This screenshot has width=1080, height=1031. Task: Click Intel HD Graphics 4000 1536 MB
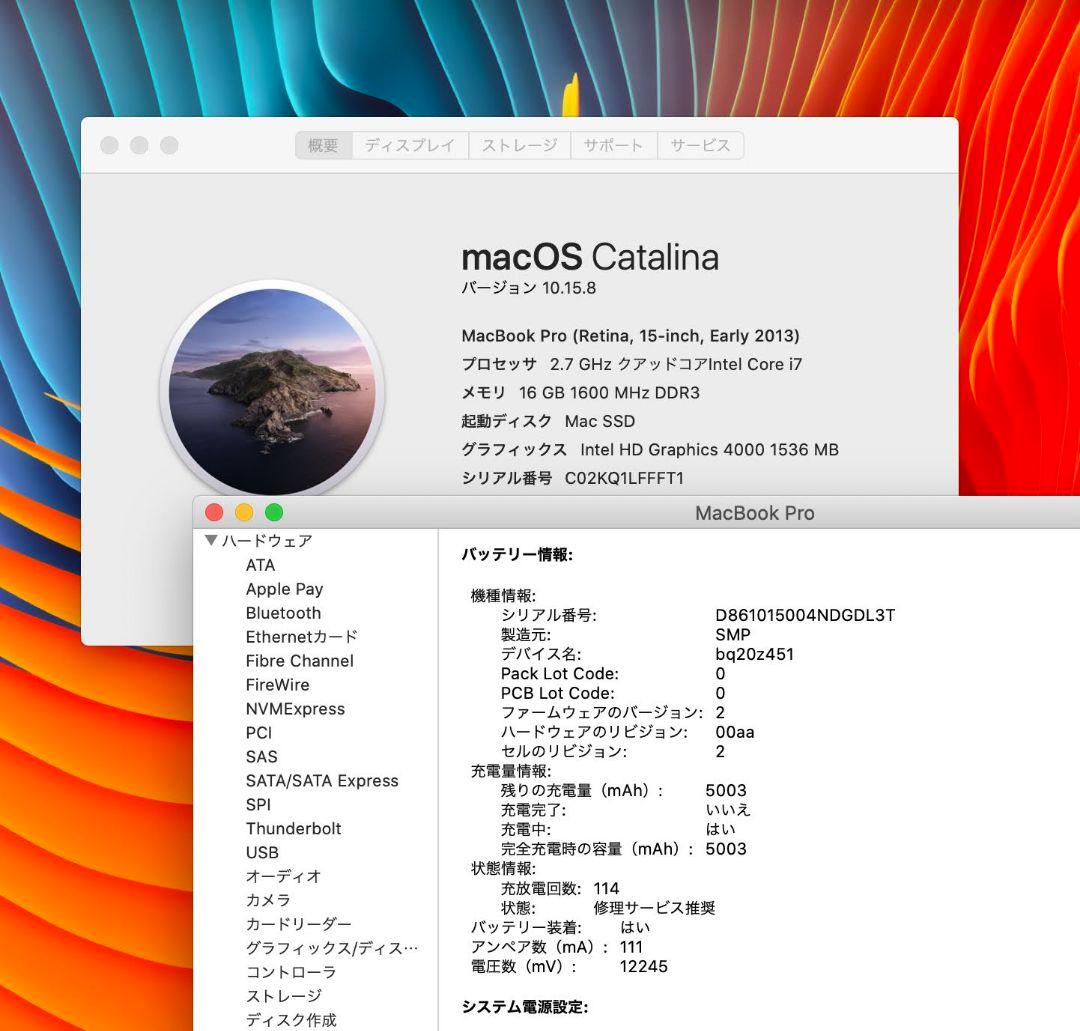(x=709, y=450)
